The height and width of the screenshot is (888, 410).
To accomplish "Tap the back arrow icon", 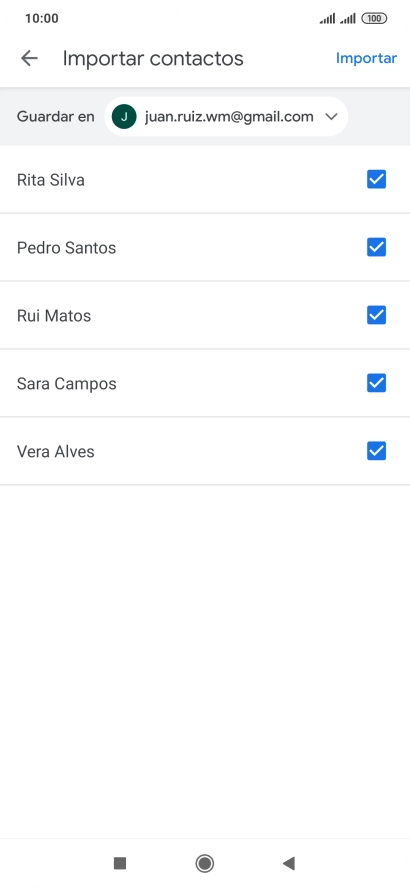I will coord(29,58).
